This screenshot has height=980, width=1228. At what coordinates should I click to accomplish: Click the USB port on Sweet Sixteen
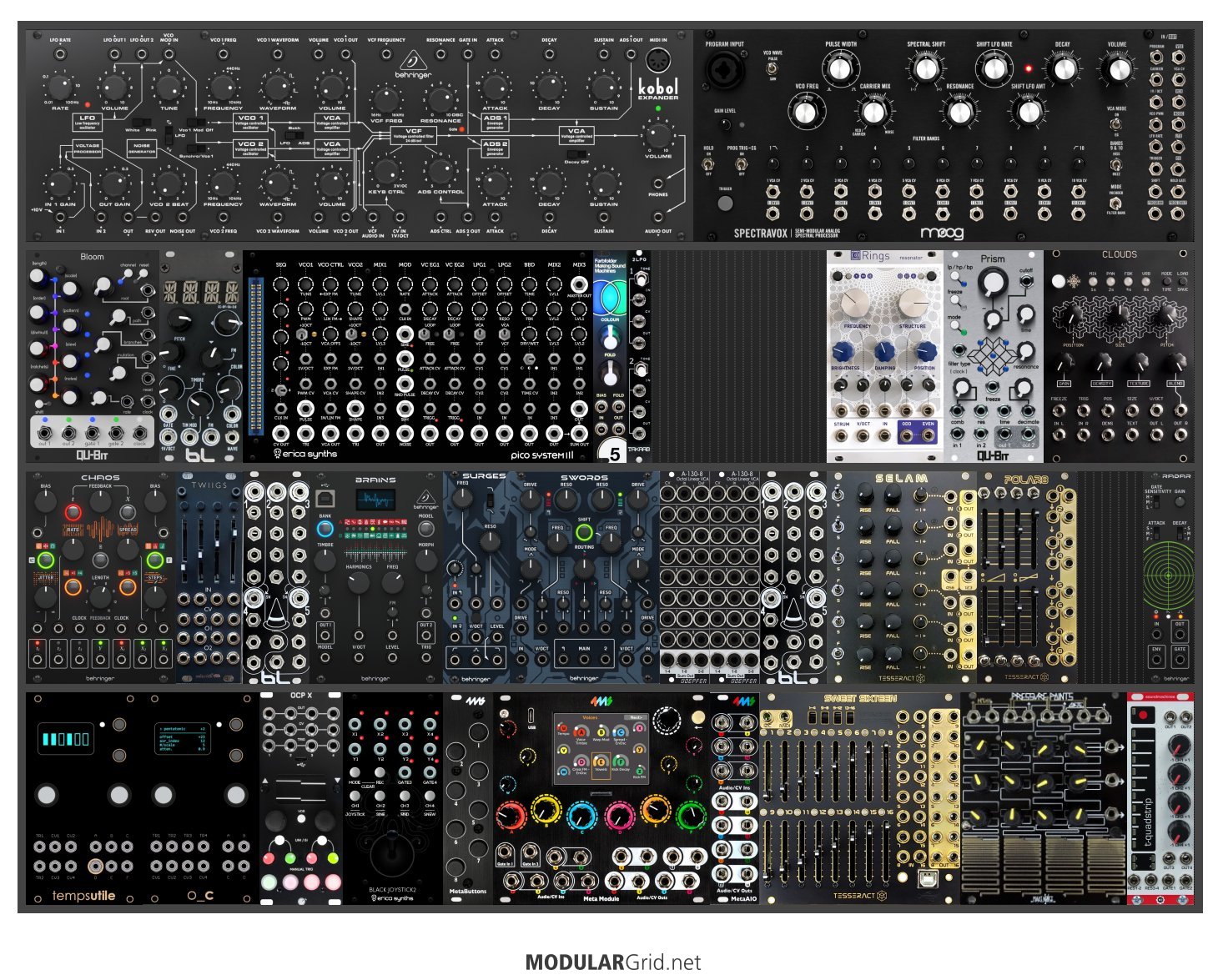926,878
